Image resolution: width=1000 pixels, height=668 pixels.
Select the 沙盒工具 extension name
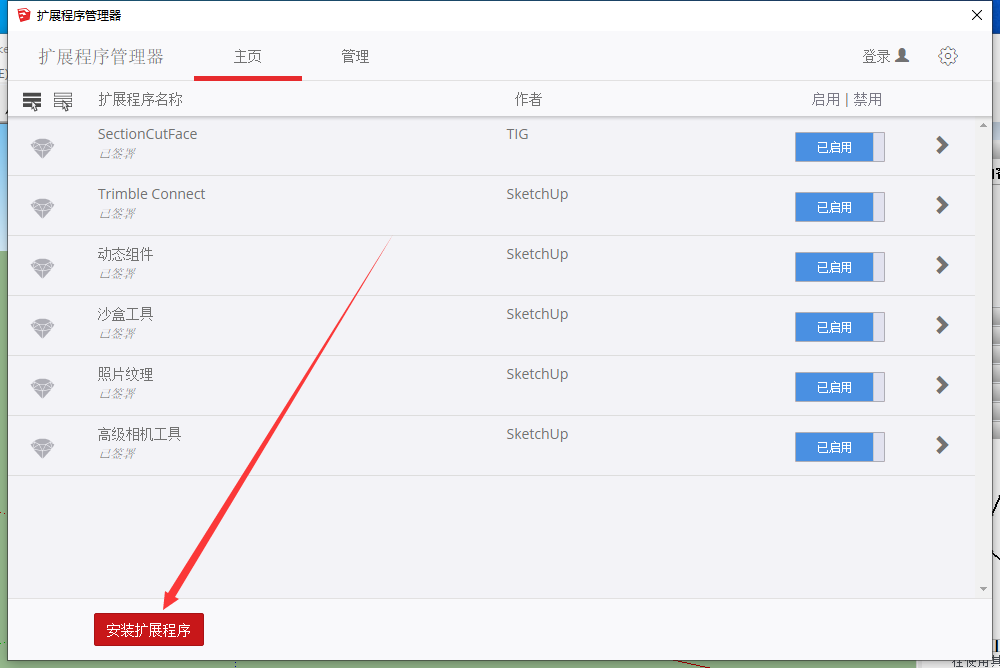pyautogui.click(x=125, y=314)
